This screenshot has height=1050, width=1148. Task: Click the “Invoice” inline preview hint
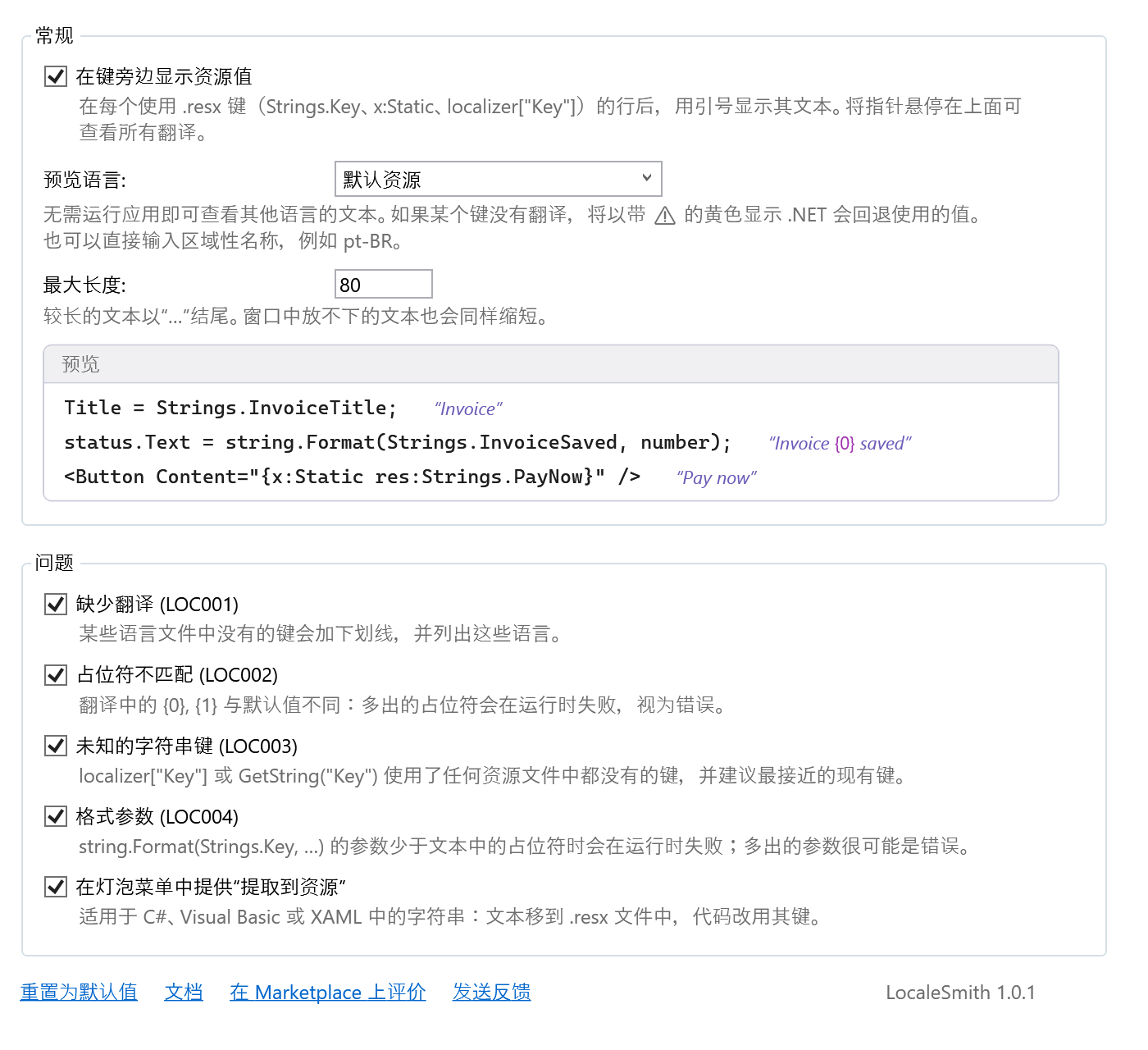[468, 409]
